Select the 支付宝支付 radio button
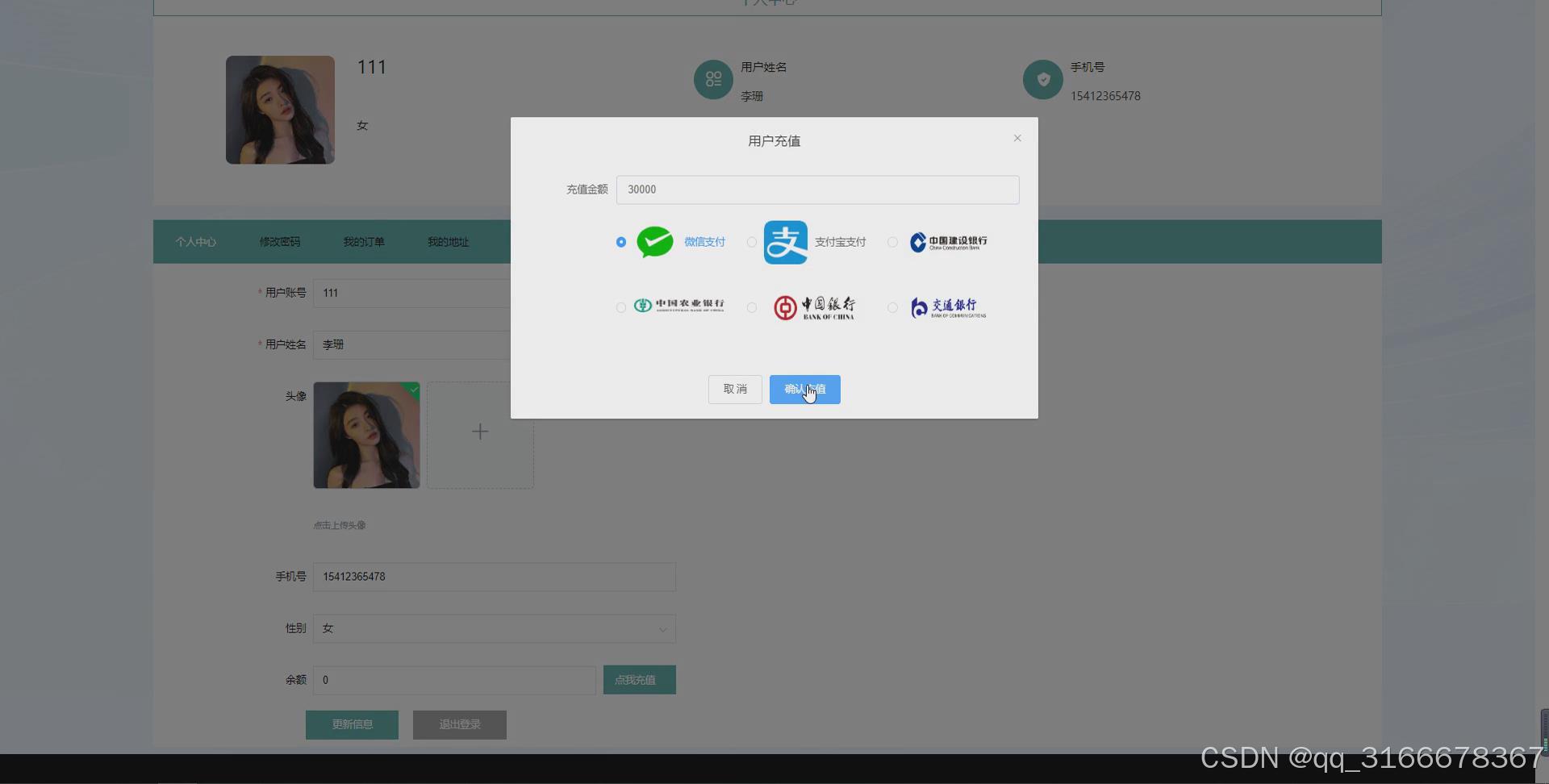The height and width of the screenshot is (784, 1549). (x=752, y=242)
